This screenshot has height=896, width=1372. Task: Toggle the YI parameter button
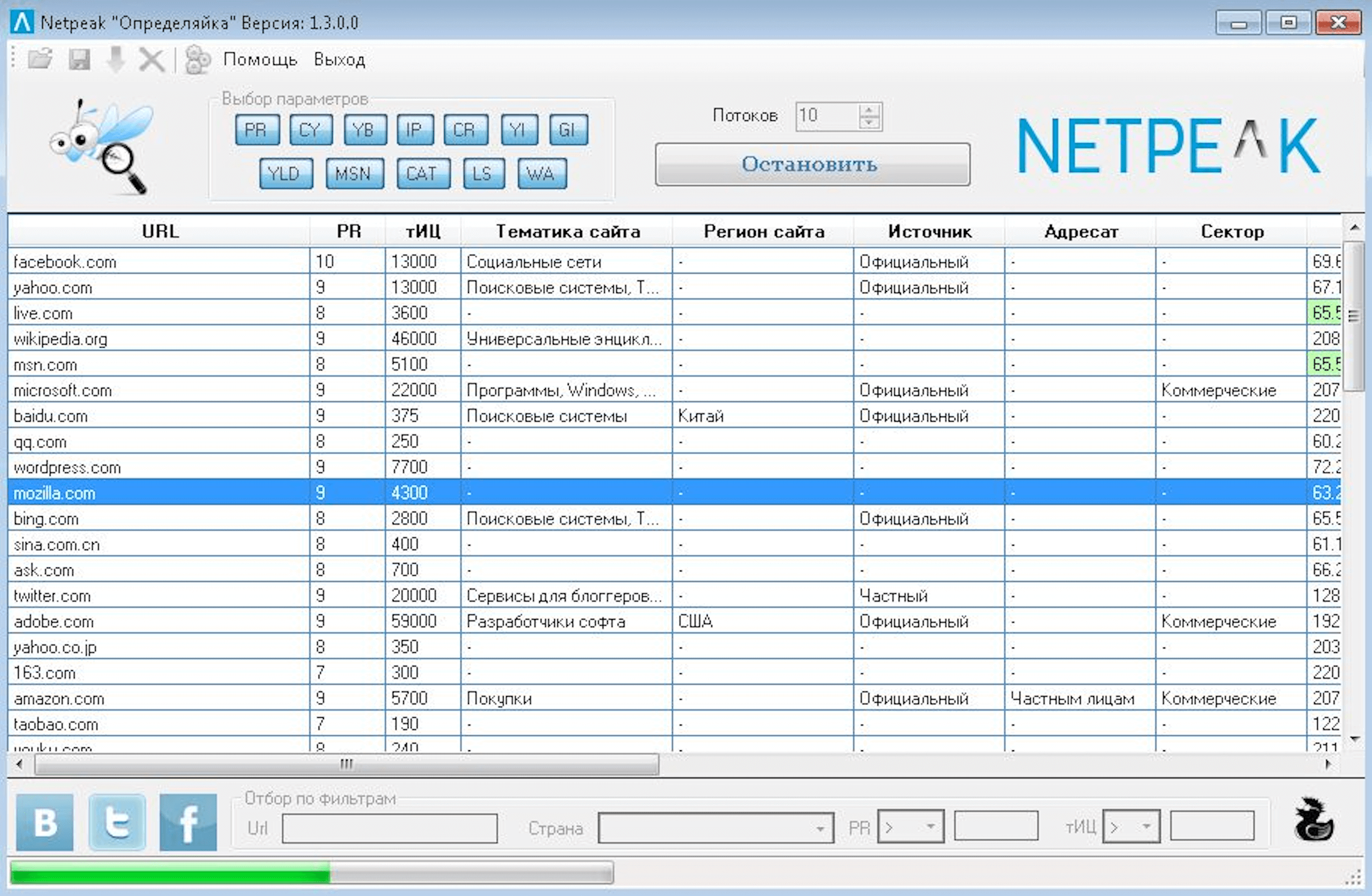pyautogui.click(x=519, y=130)
